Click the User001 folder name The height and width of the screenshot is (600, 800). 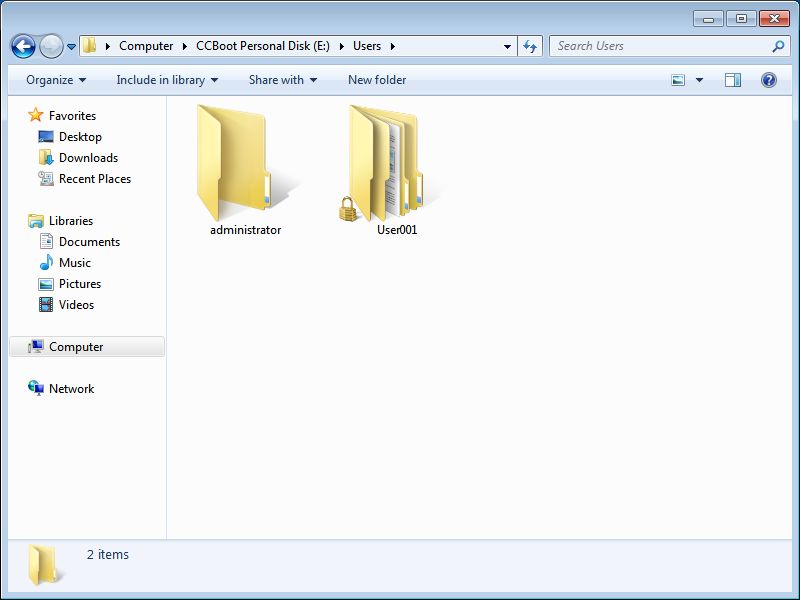pos(397,230)
